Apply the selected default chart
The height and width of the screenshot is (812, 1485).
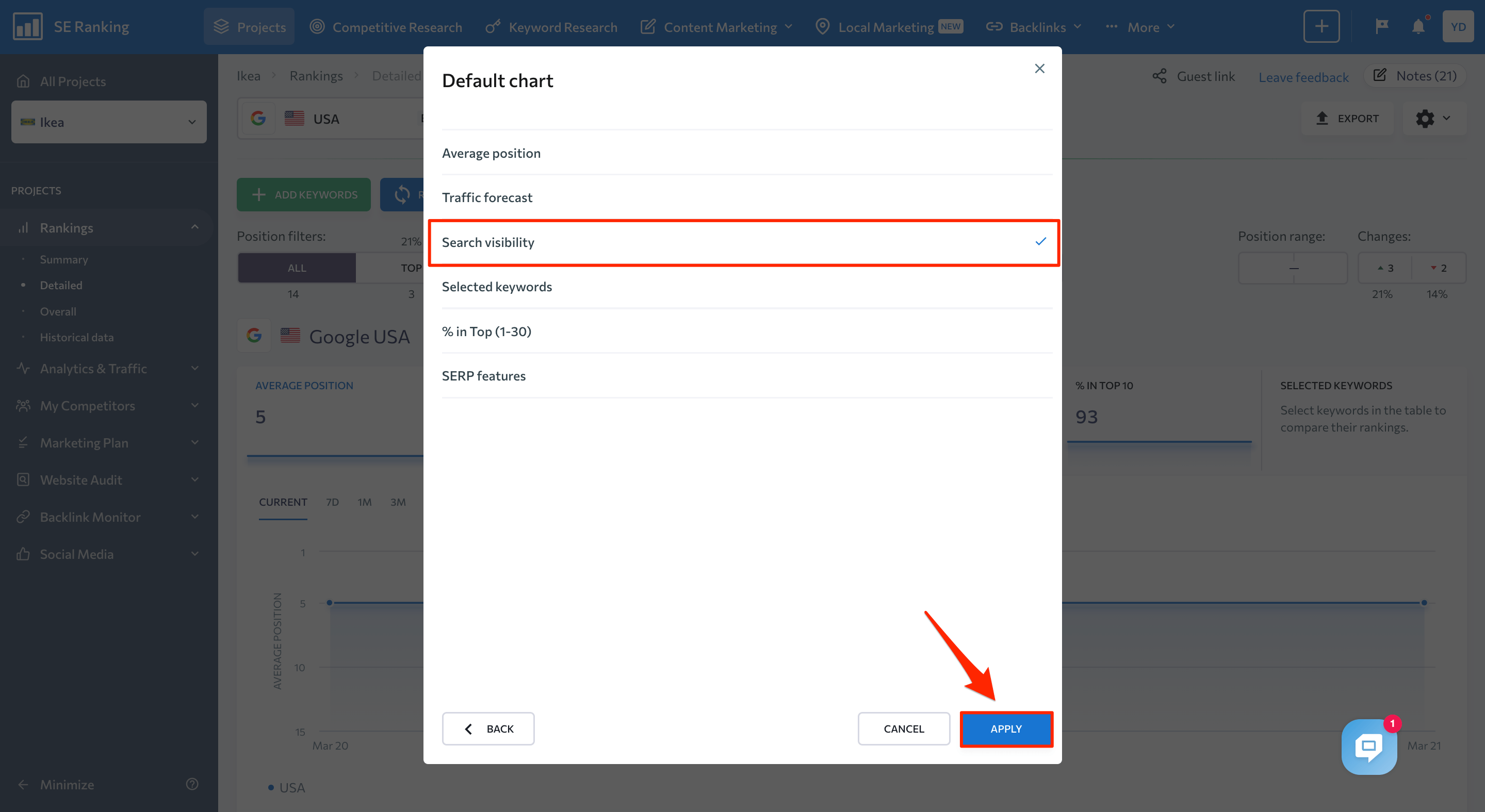coord(1005,729)
